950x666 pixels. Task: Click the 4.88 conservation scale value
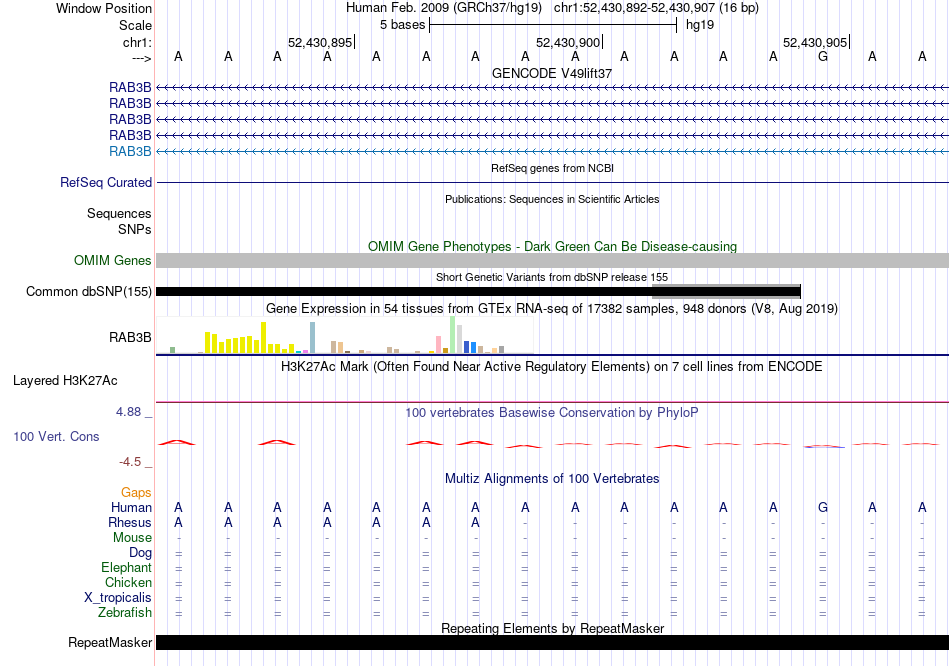(128, 412)
